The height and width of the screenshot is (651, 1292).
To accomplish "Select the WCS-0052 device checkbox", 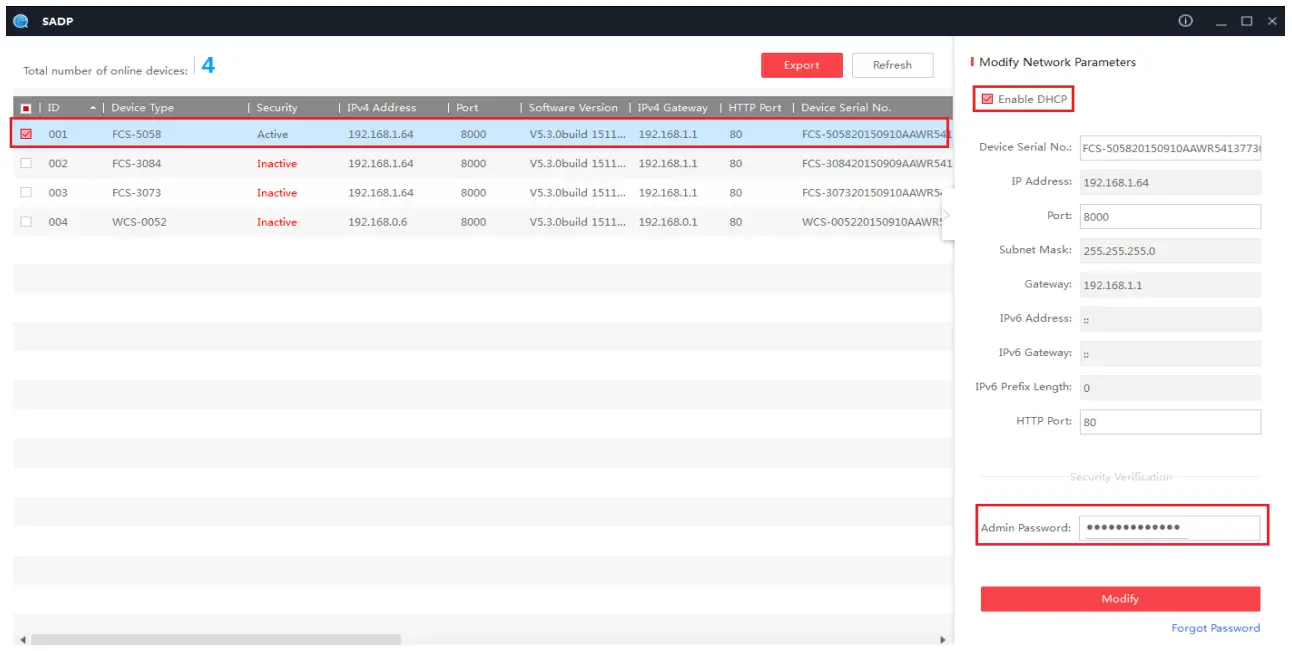I will tap(26, 221).
